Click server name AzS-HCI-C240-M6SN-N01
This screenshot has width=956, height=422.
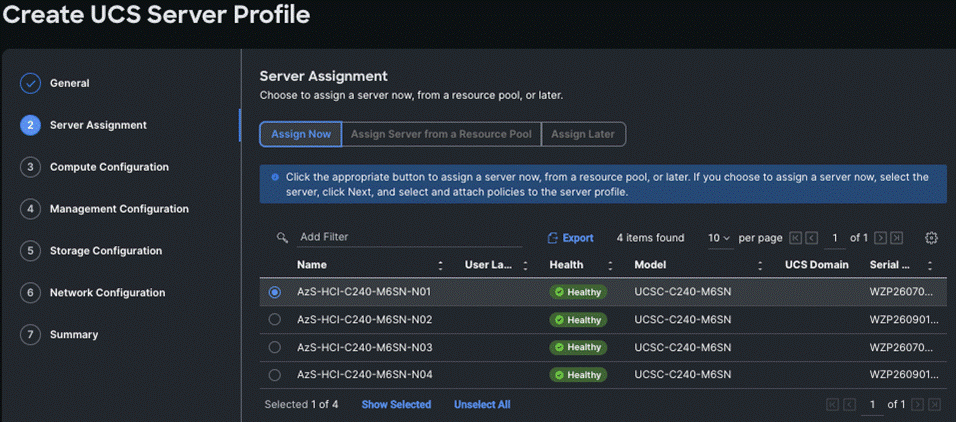364,292
